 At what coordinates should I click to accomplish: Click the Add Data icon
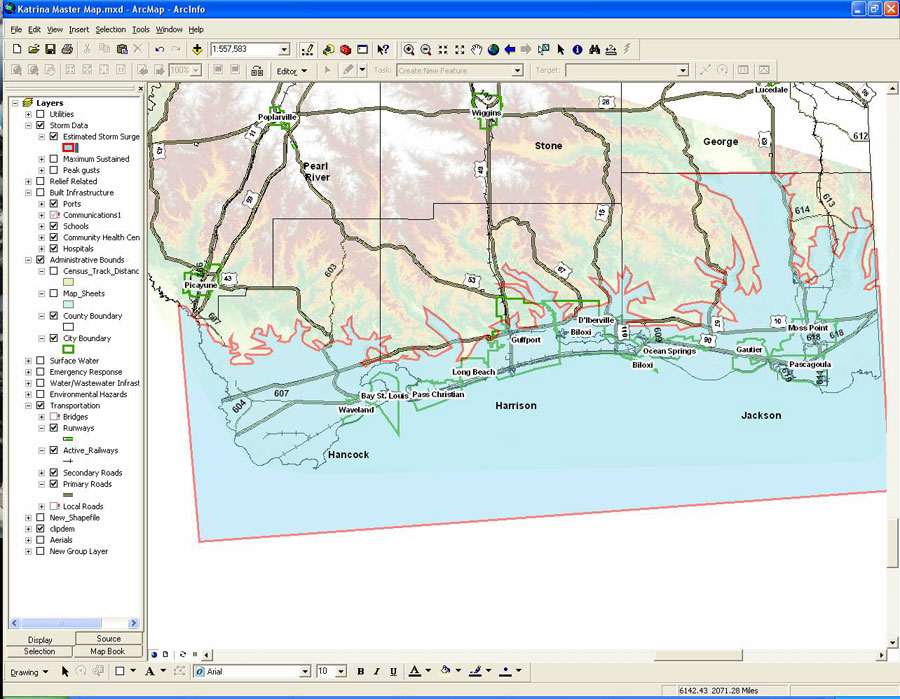click(197, 49)
